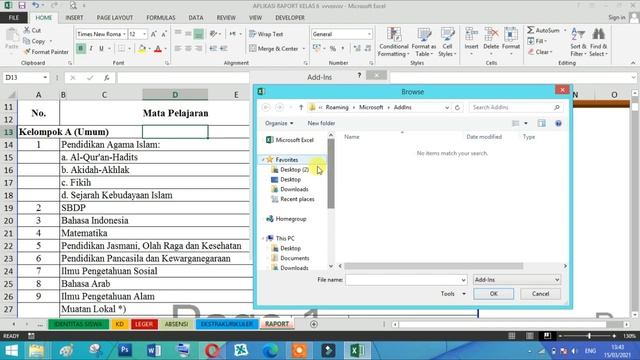
Task: Click the percent style icon
Action: [x=333, y=49]
